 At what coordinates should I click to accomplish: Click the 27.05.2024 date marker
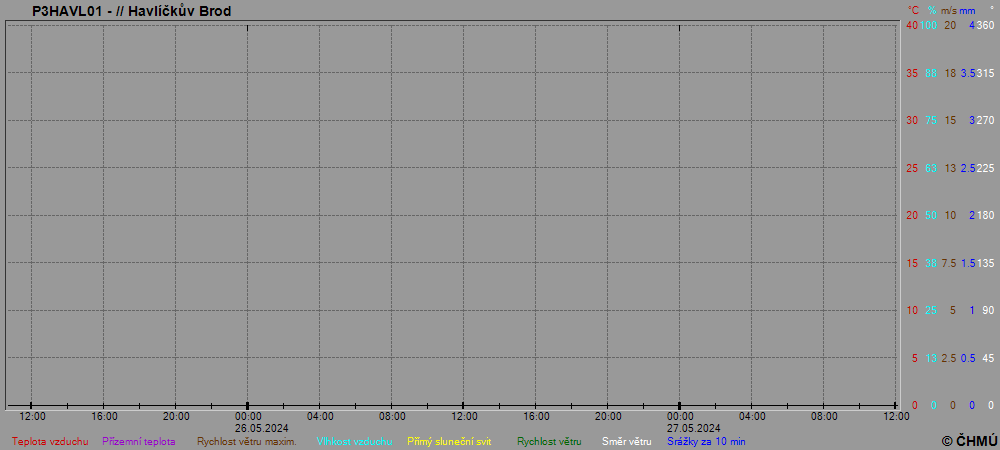[694, 428]
